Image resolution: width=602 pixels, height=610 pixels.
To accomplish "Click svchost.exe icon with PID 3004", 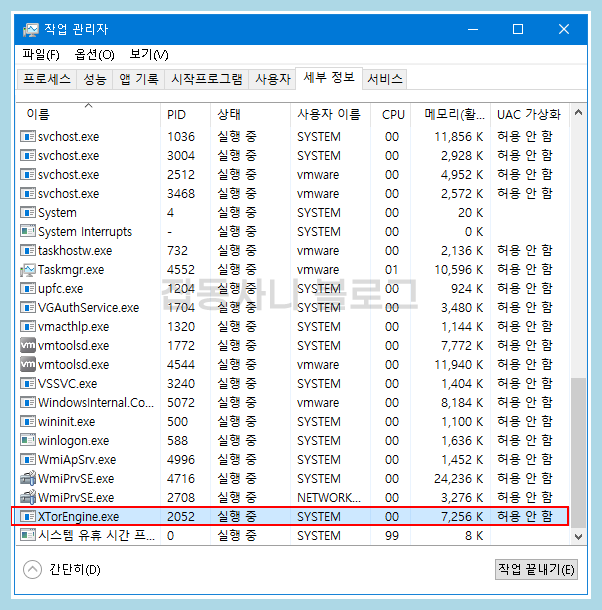I will click(28, 156).
